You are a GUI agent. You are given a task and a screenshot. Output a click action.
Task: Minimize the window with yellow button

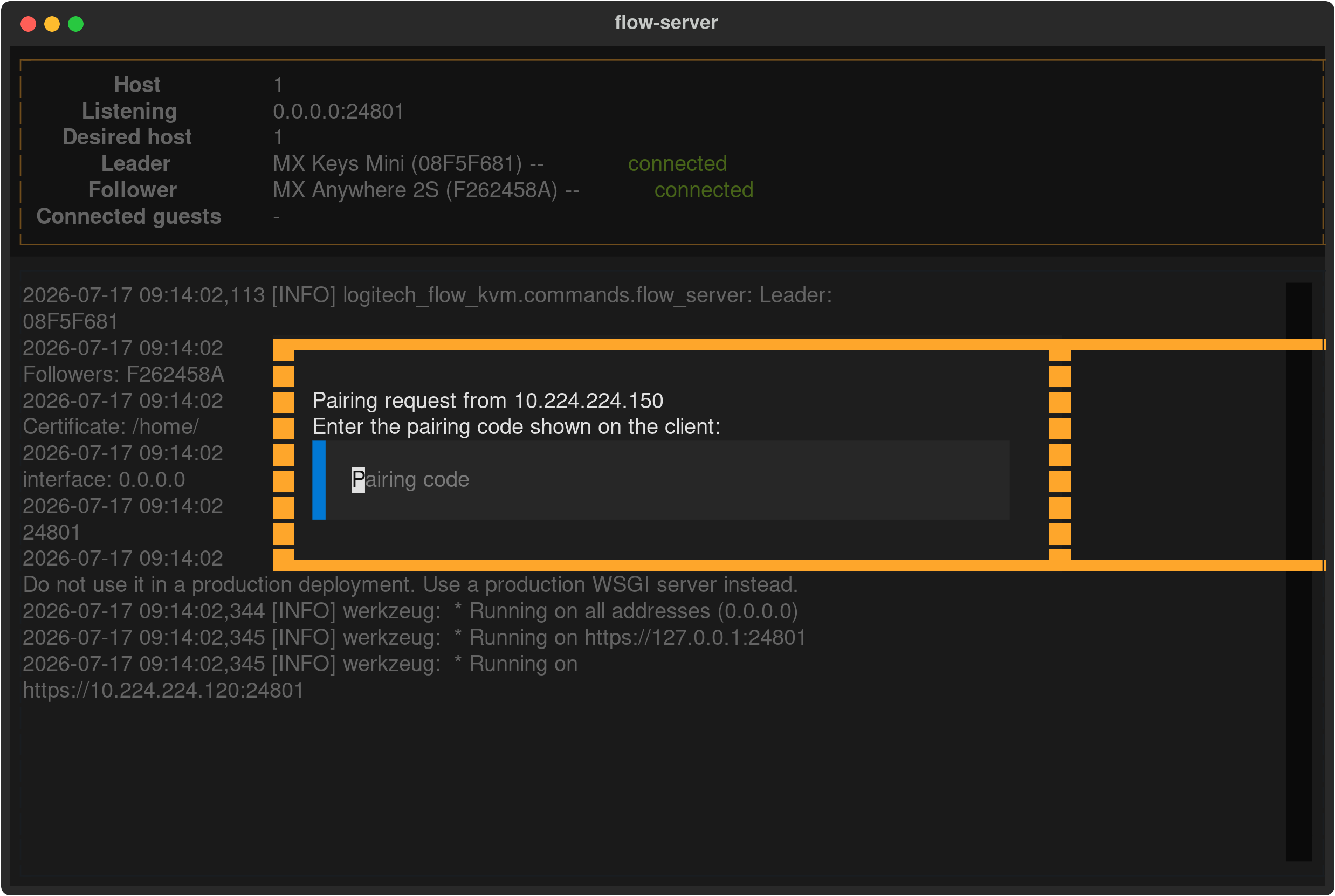(x=52, y=24)
